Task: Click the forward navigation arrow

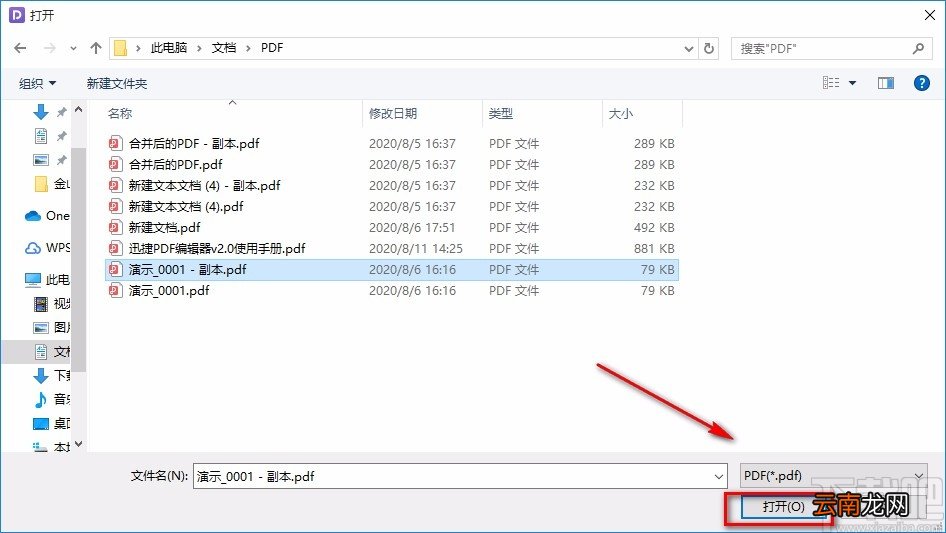Action: coord(49,48)
